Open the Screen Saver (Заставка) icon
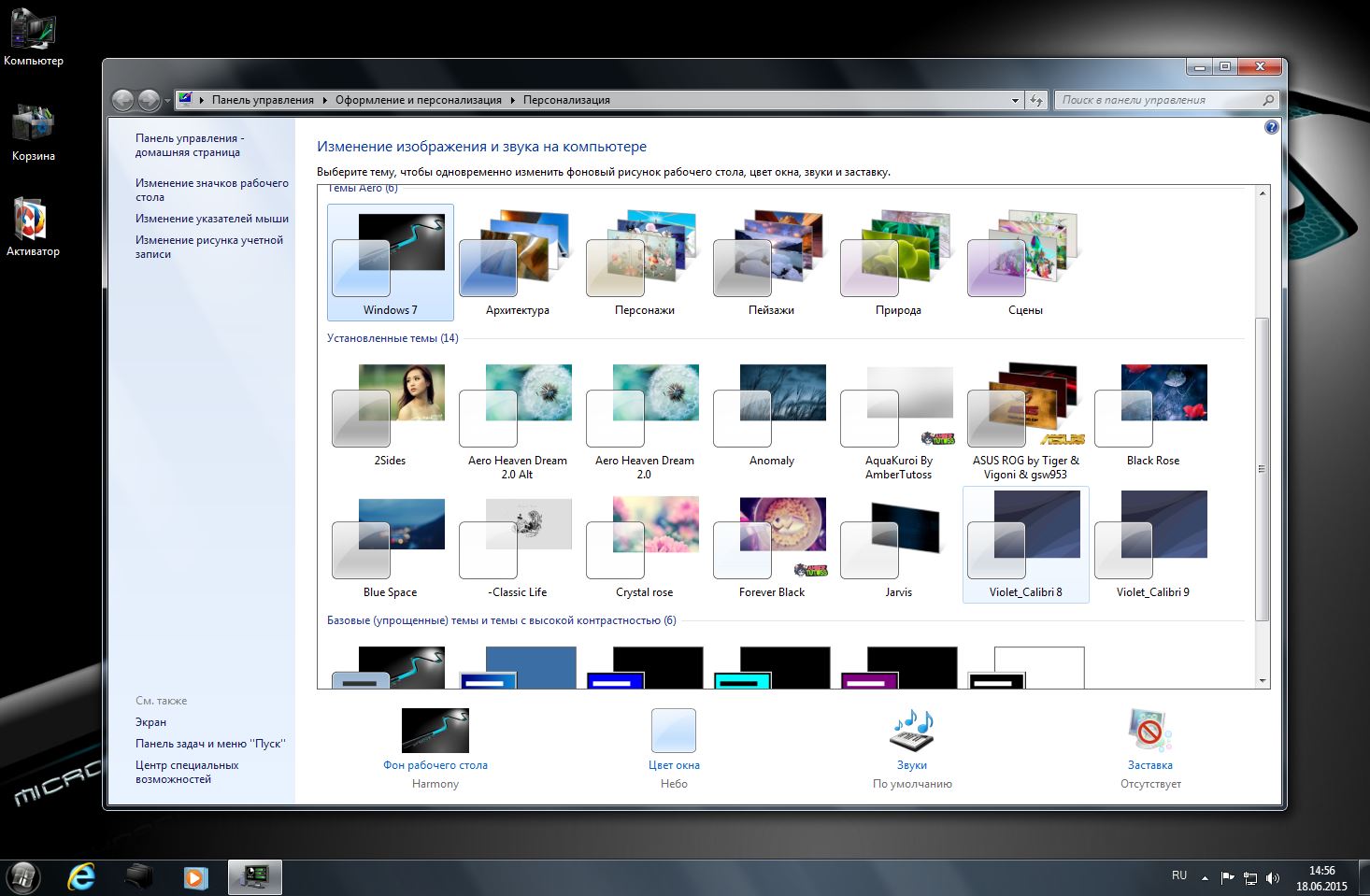 pos(1149,731)
